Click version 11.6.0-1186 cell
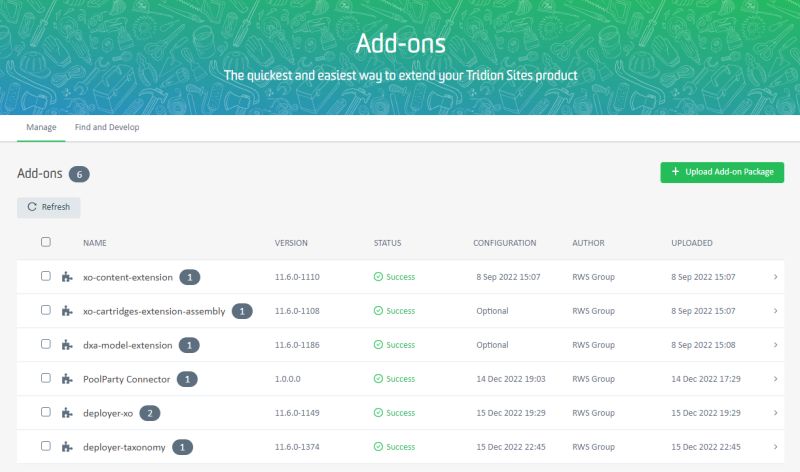This screenshot has height=472, width=800. (297, 345)
